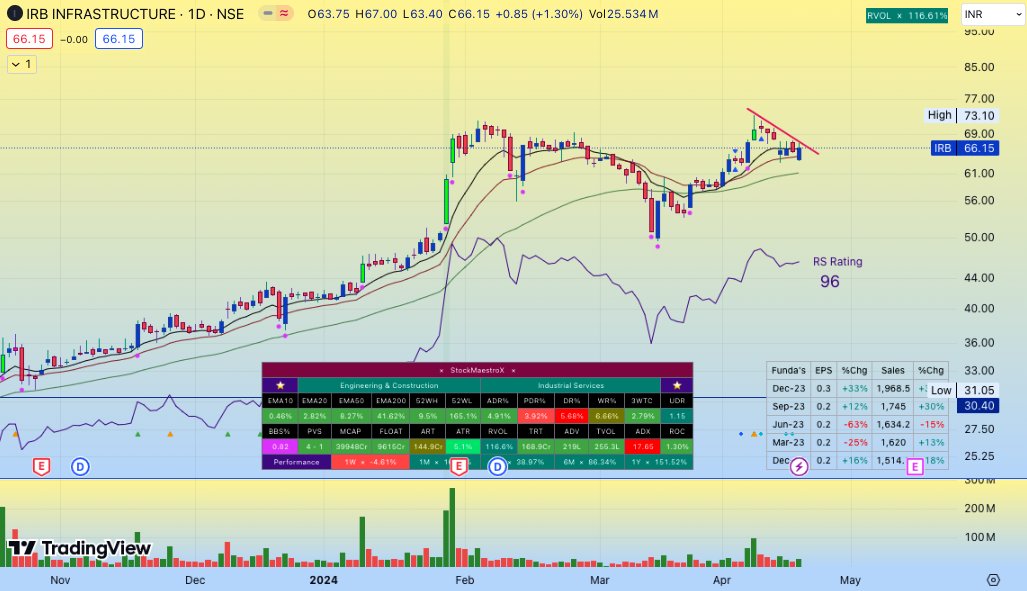
Task: Click the ≈ approximate-price icon beside the symbol title
Action: tap(285, 14)
